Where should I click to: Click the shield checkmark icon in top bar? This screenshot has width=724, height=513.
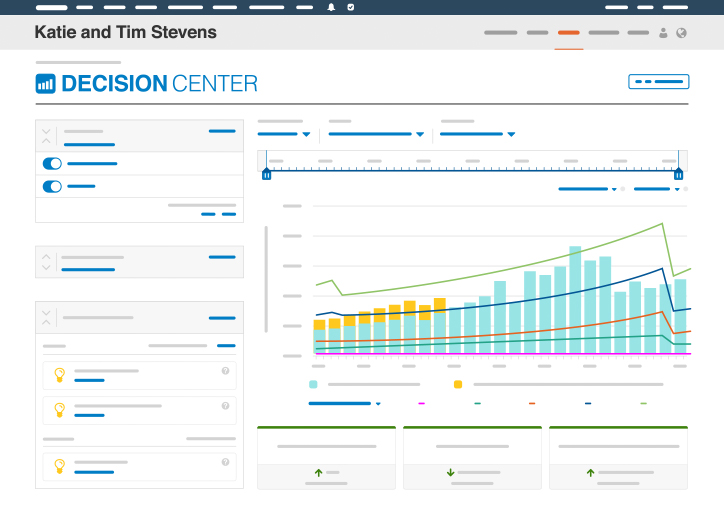351,7
